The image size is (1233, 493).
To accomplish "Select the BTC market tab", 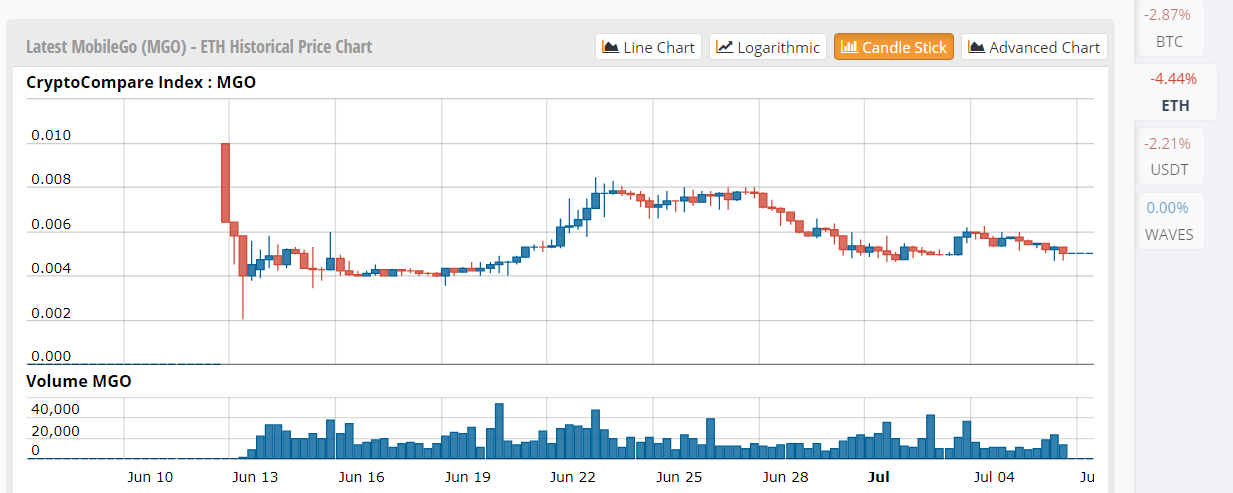I will coord(1169,28).
